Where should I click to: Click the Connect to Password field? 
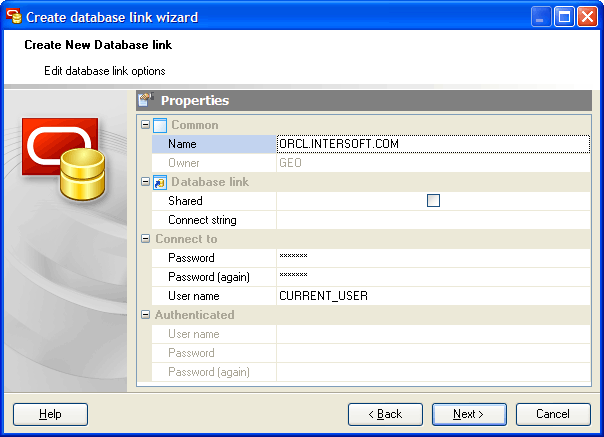point(433,258)
